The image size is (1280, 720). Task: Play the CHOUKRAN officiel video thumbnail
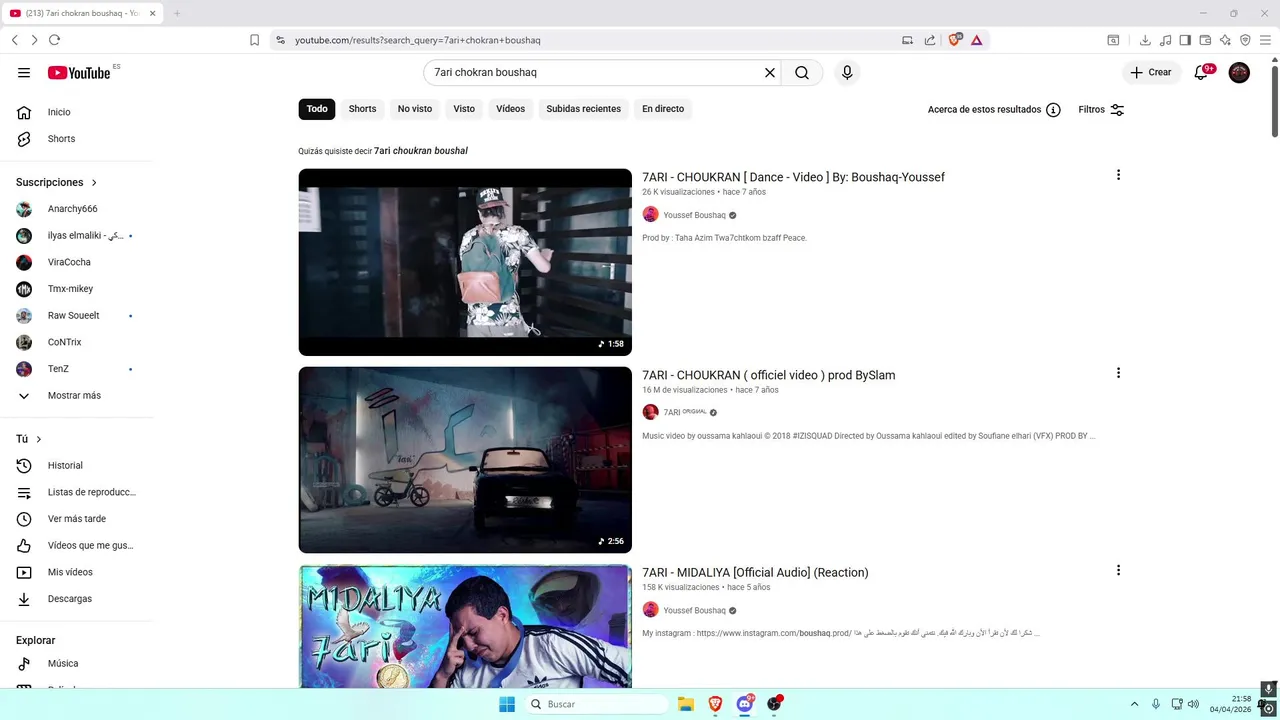point(465,460)
